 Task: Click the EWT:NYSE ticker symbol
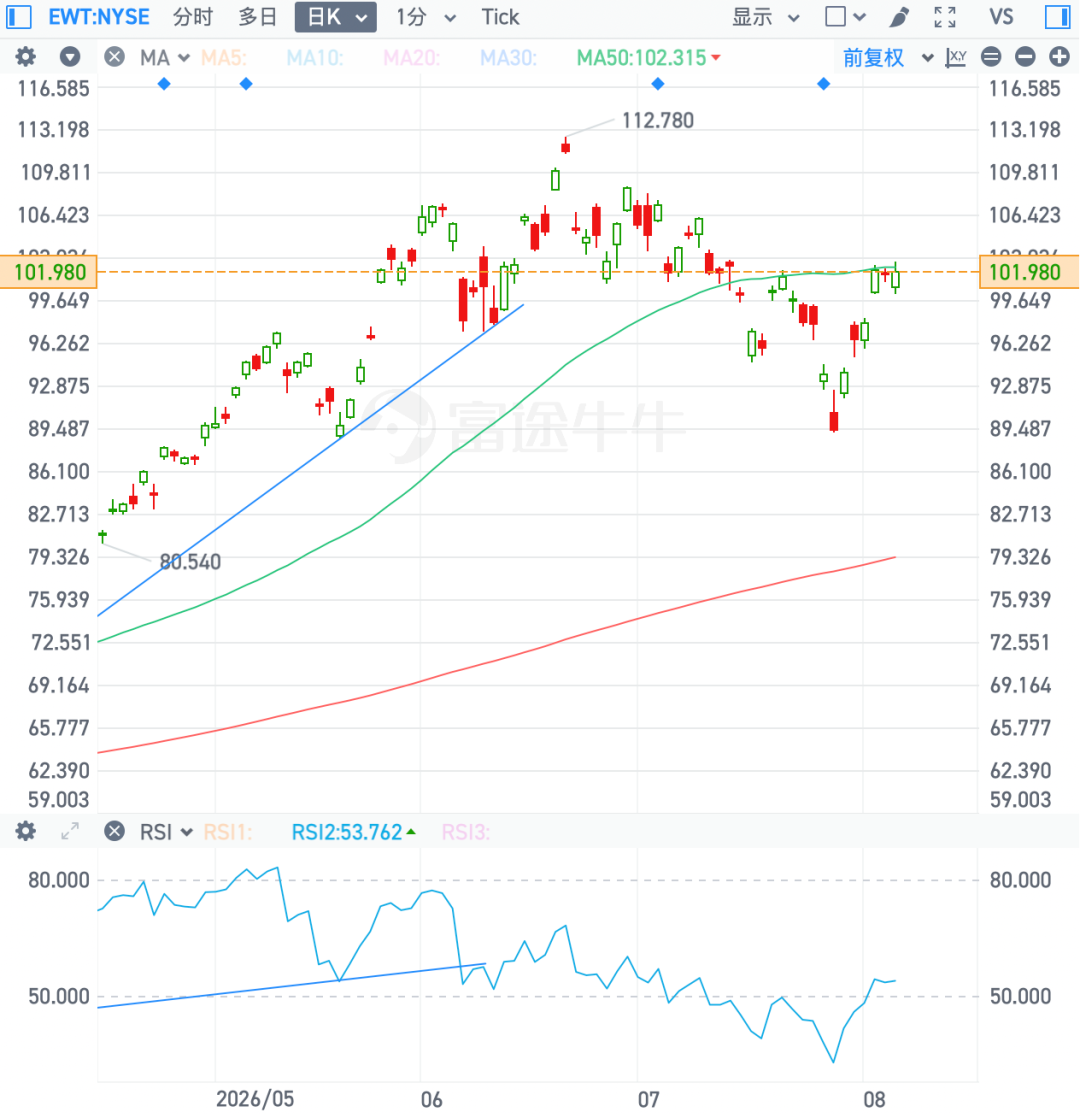pyautogui.click(x=99, y=16)
